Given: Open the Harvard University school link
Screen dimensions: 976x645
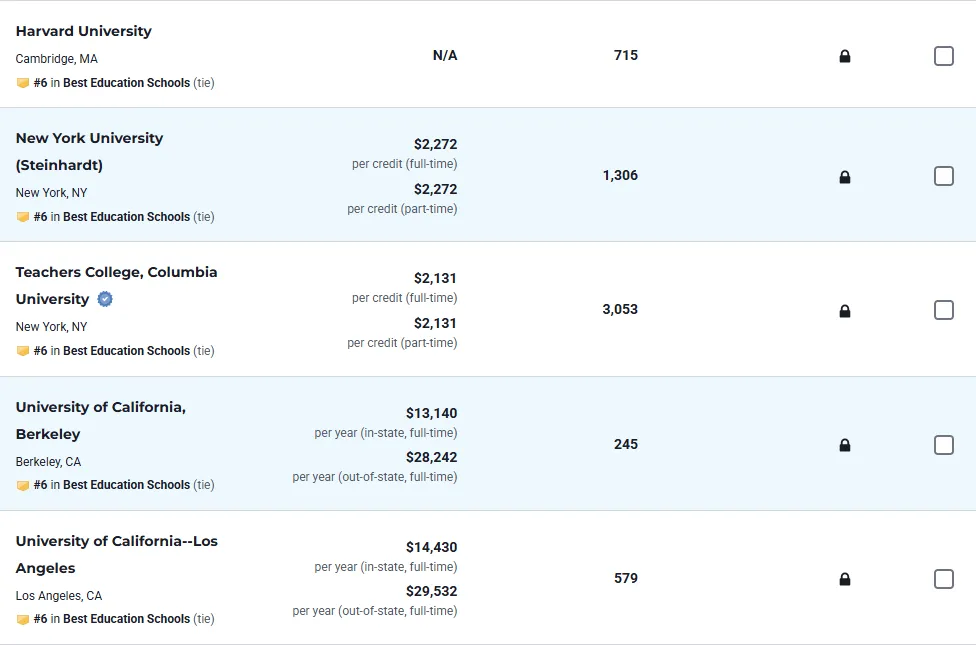Looking at the screenshot, I should pos(84,31).
